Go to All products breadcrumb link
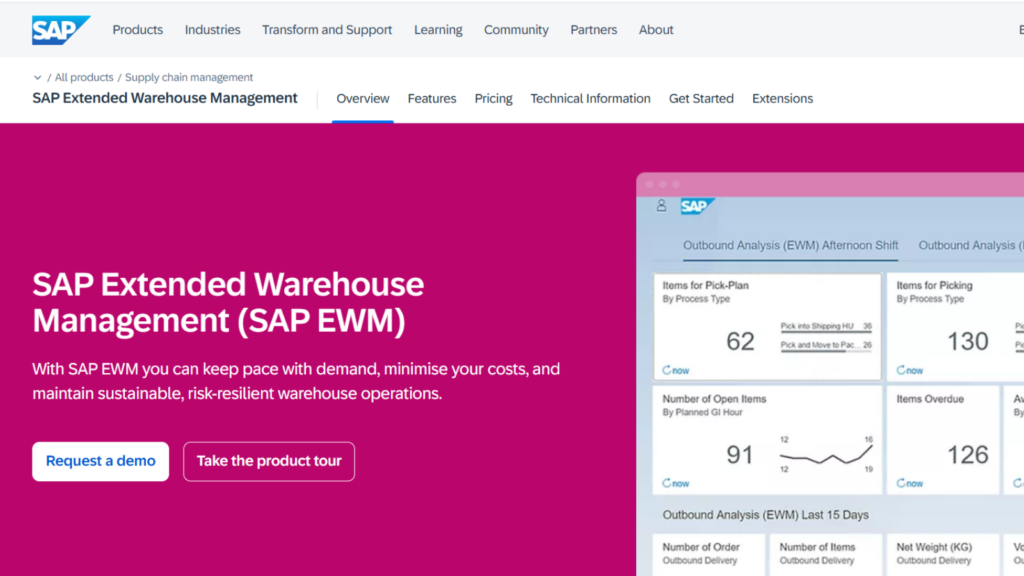Screen dimensions: 1024x576 84,77
